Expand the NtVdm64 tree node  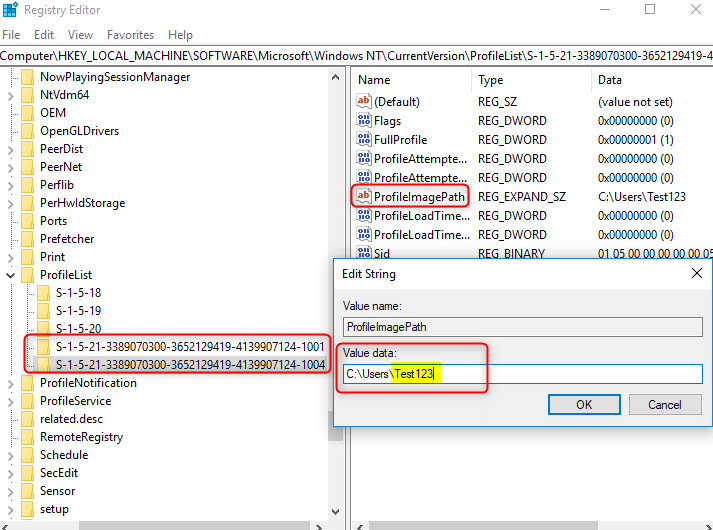pyautogui.click(x=11, y=95)
